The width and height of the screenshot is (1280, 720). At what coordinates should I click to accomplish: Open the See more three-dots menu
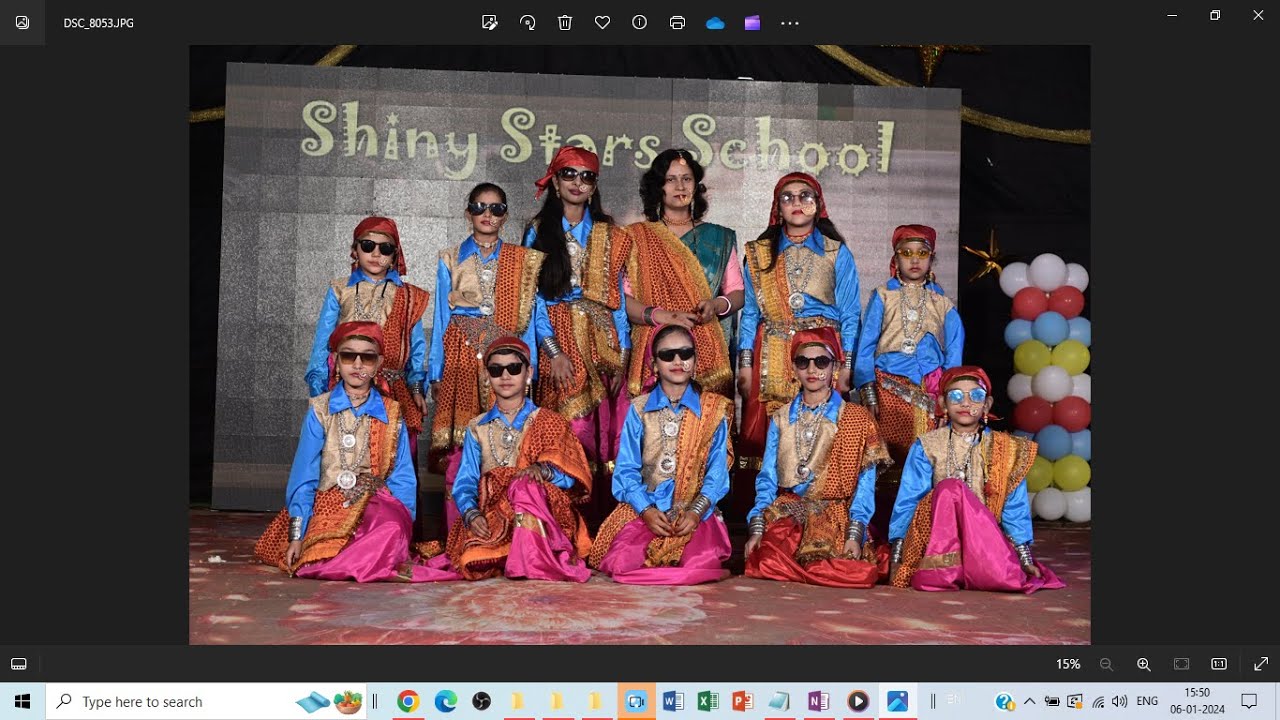790,22
